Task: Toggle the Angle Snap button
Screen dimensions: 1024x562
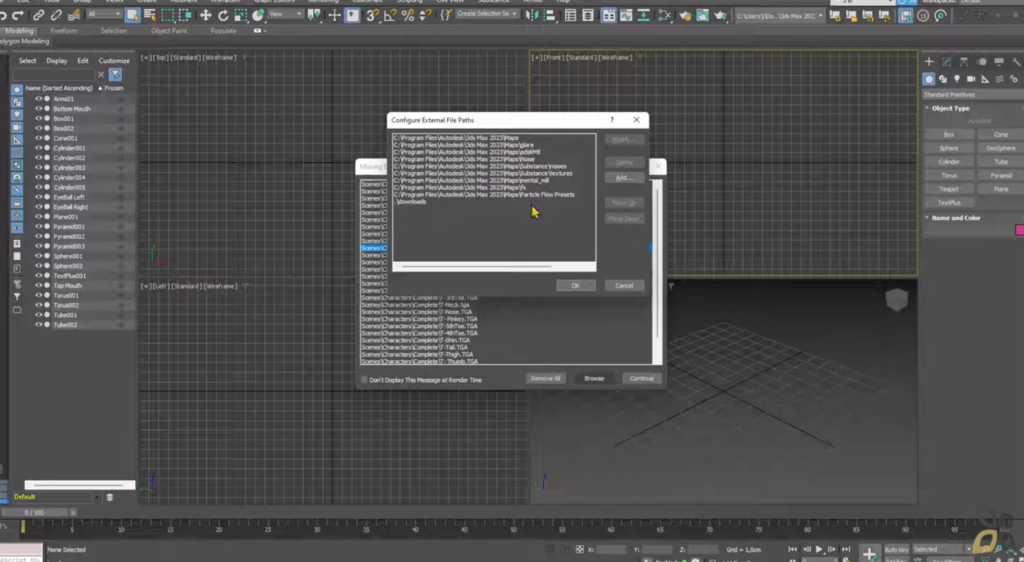Action: coord(390,14)
